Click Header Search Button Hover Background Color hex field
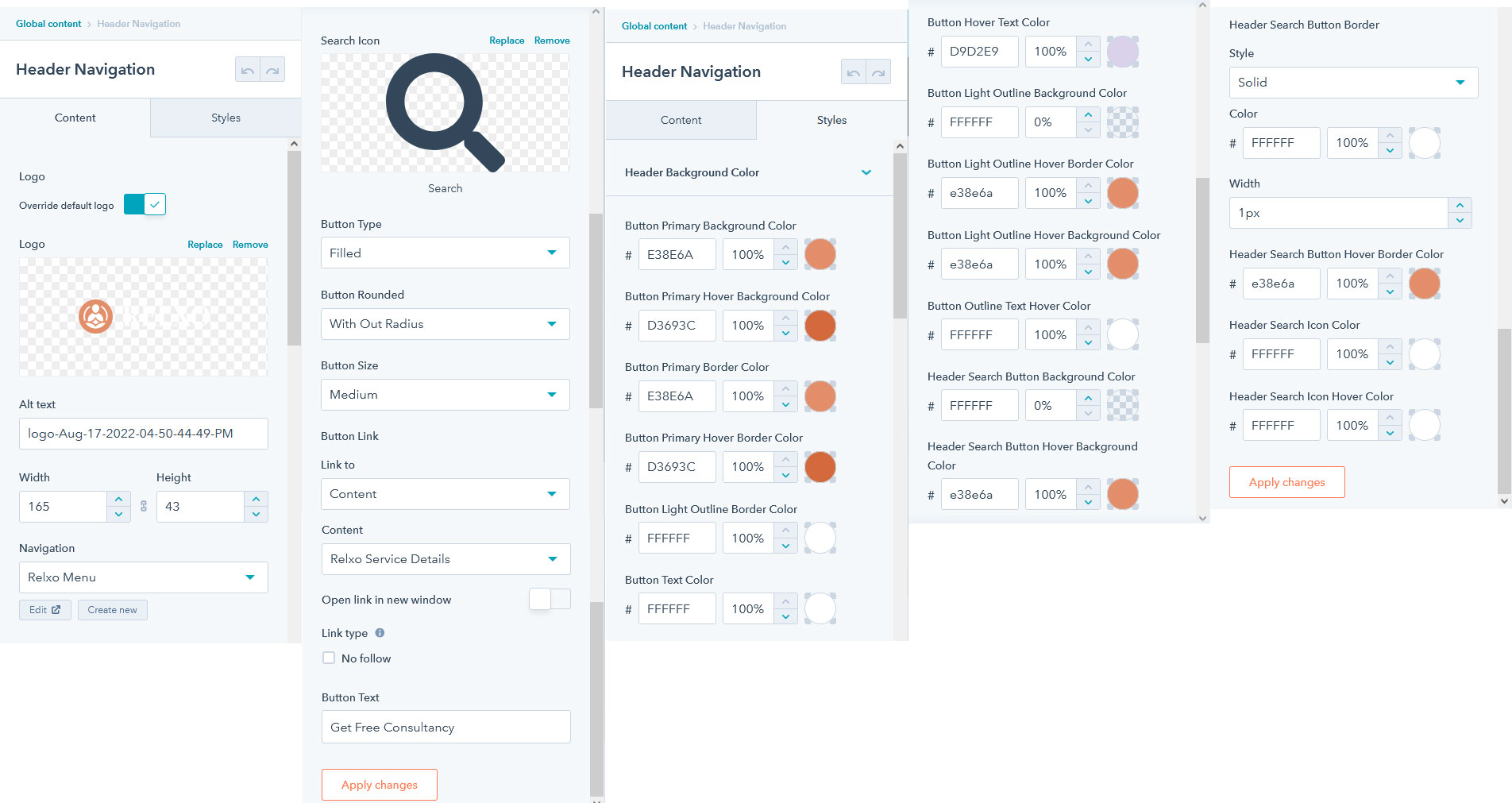This screenshot has height=803, width=1512. (979, 494)
